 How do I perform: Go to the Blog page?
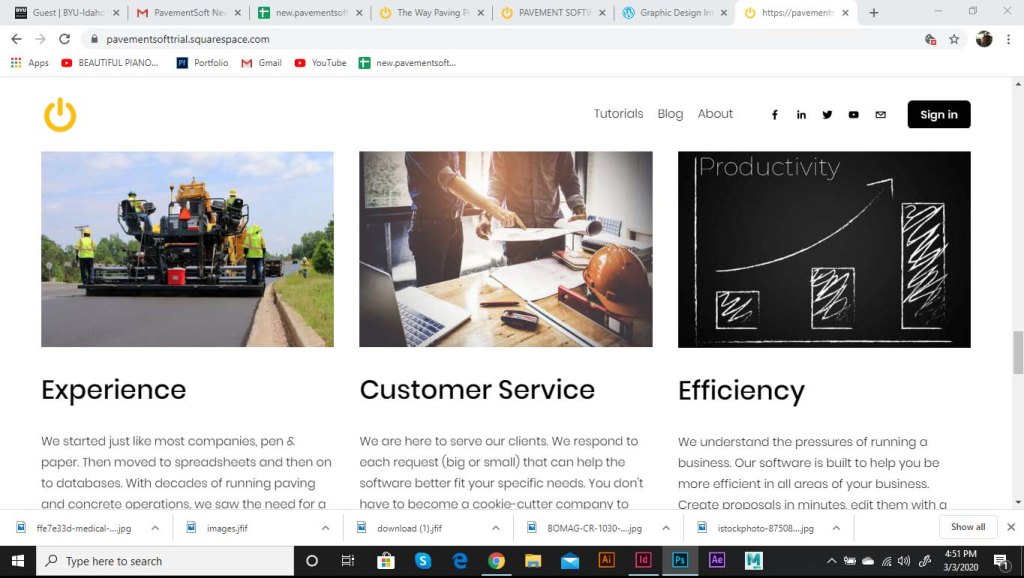(670, 114)
